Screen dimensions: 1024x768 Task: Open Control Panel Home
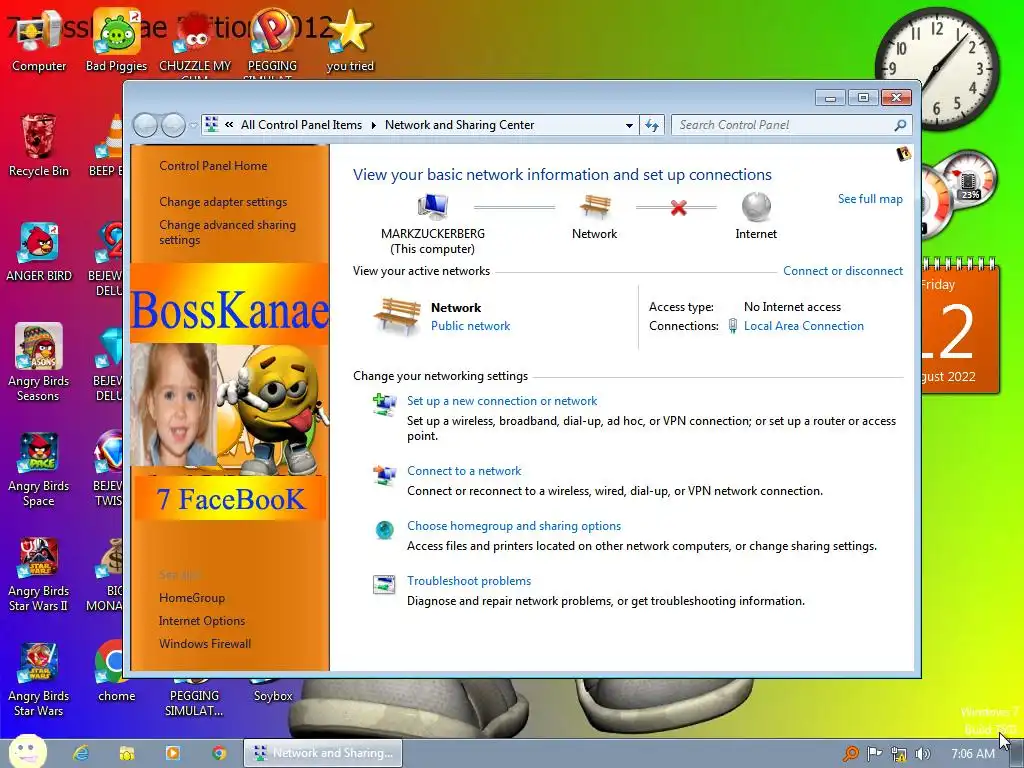click(213, 166)
